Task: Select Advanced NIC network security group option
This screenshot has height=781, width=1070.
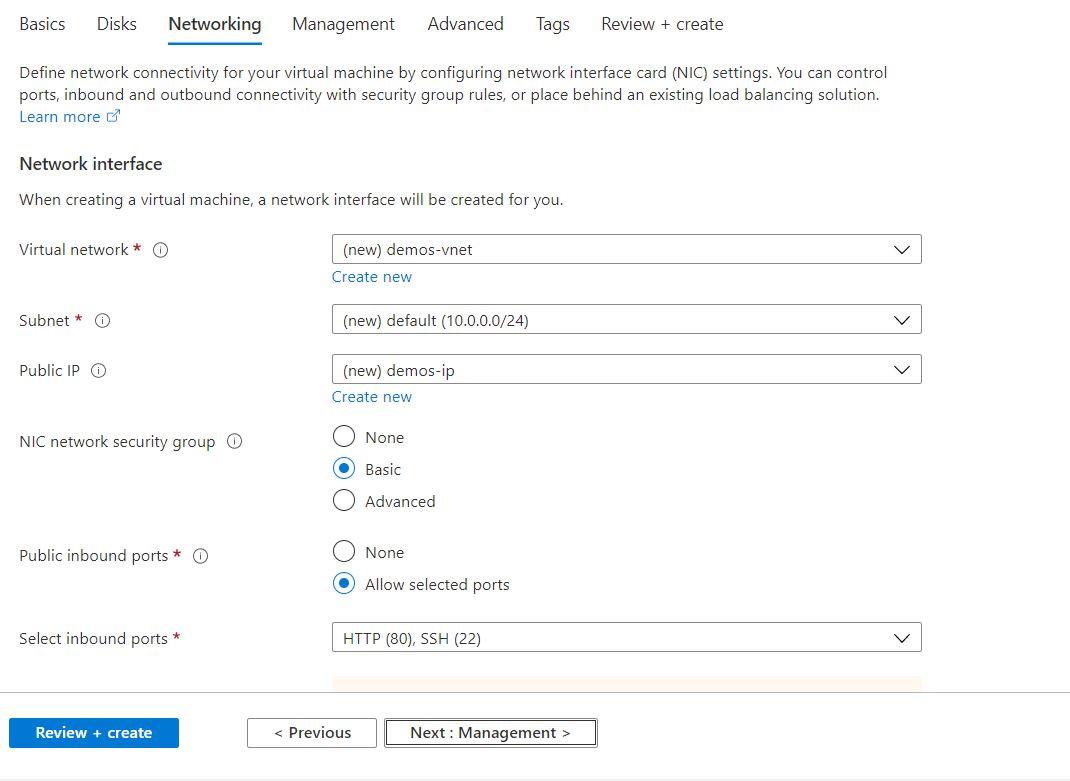Action: tap(344, 501)
